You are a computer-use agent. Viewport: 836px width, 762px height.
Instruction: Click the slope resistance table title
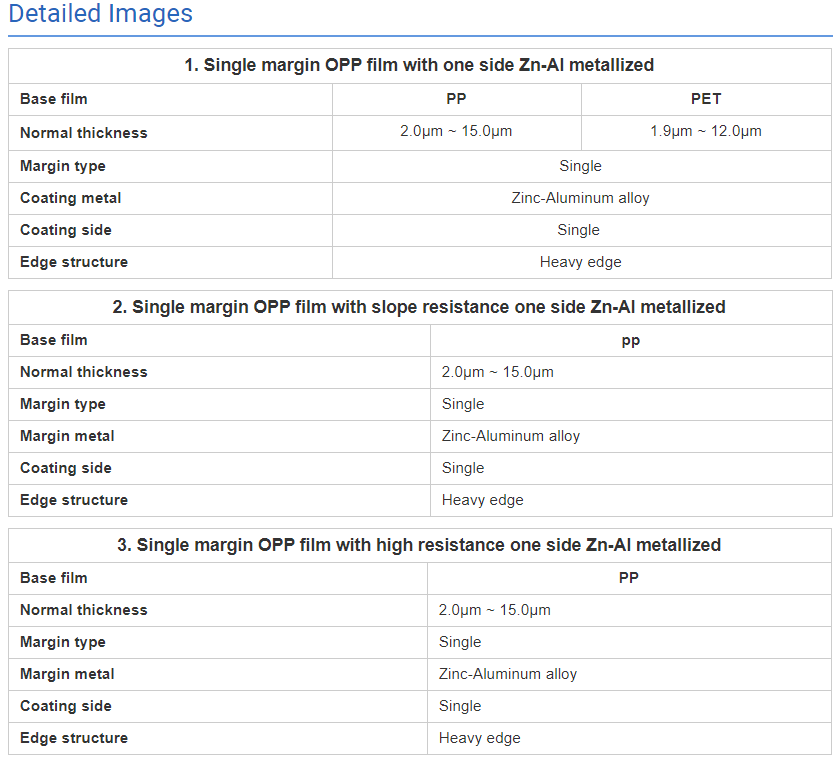coord(419,307)
